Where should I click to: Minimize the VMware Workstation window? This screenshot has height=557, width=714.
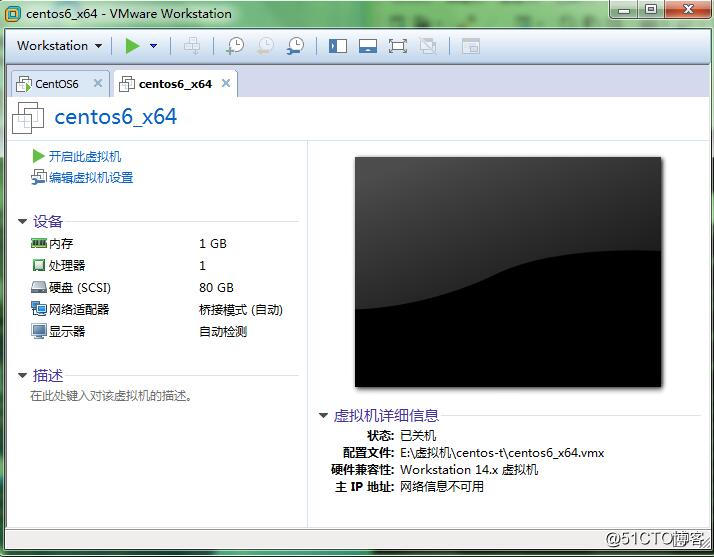(x=623, y=10)
